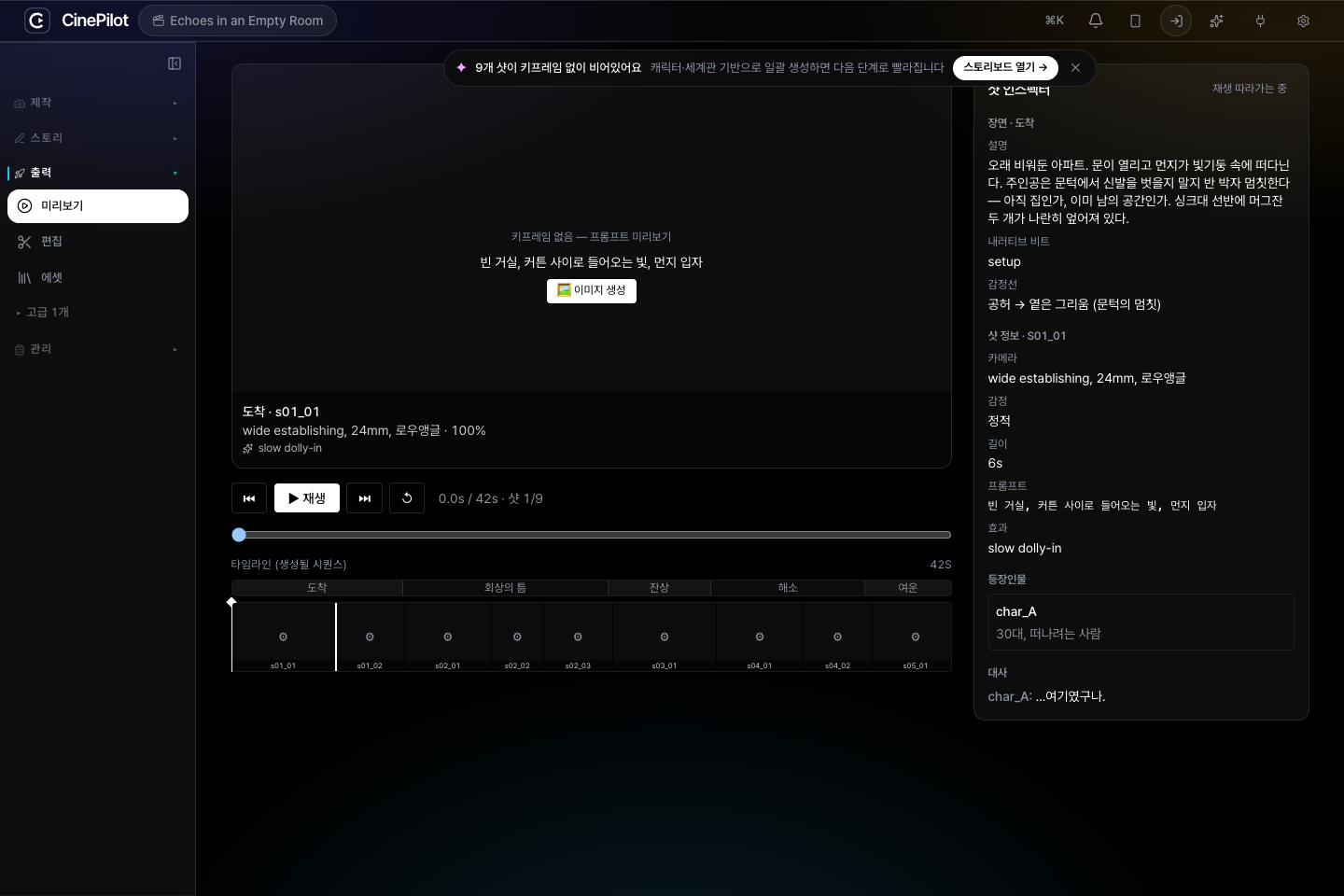Skip to the previous shot

pyautogui.click(x=249, y=498)
